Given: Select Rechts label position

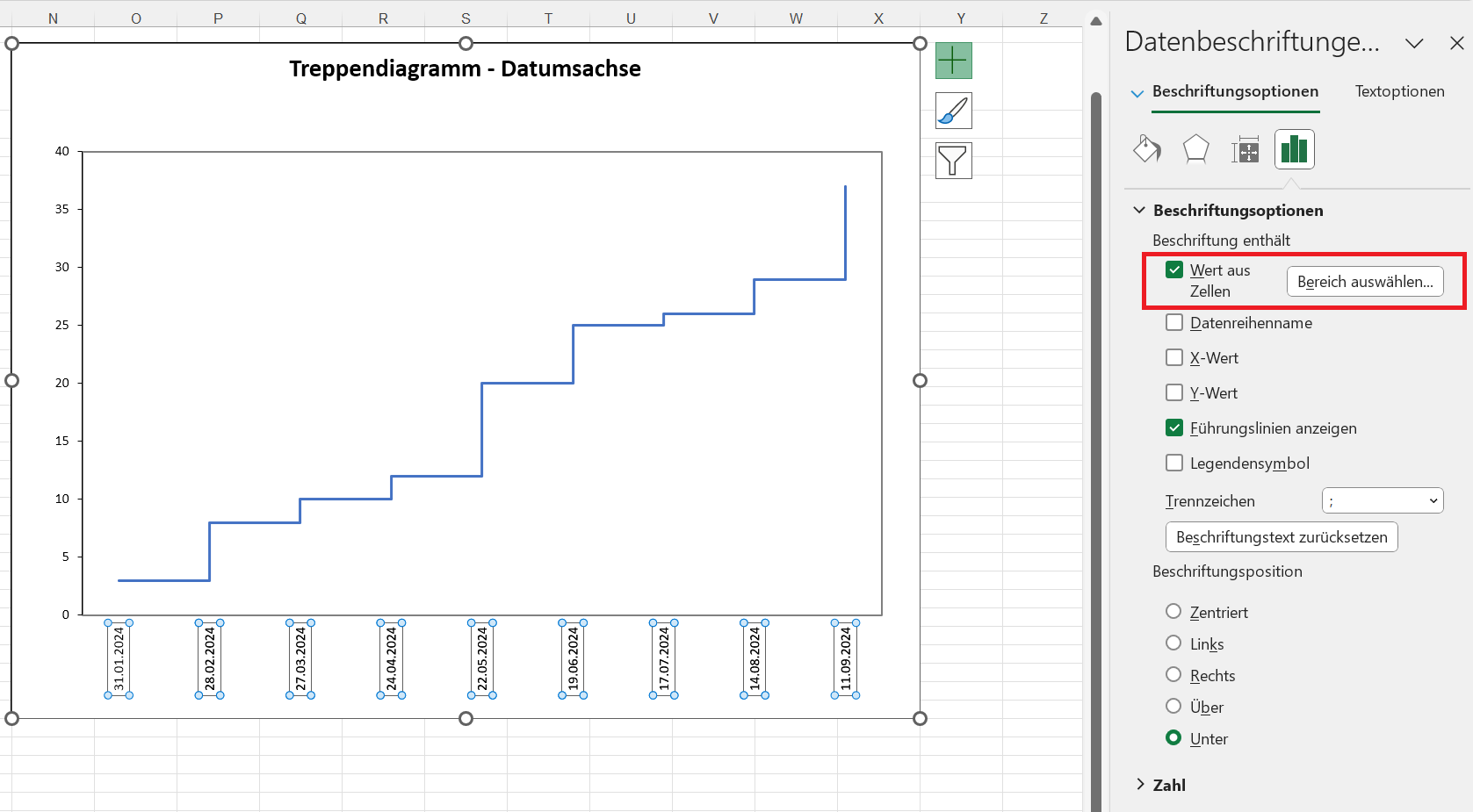Looking at the screenshot, I should [1173, 674].
